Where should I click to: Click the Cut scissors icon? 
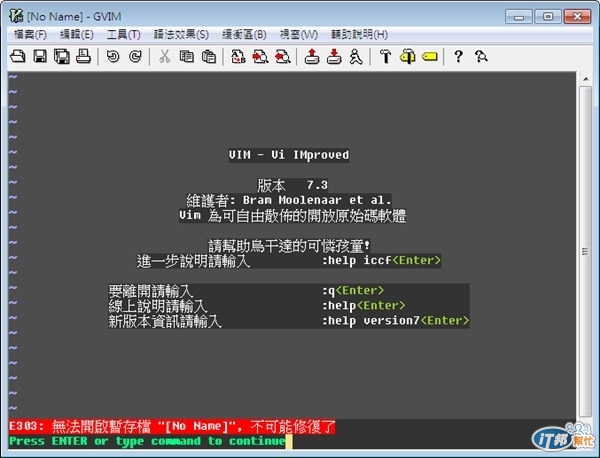coord(165,57)
